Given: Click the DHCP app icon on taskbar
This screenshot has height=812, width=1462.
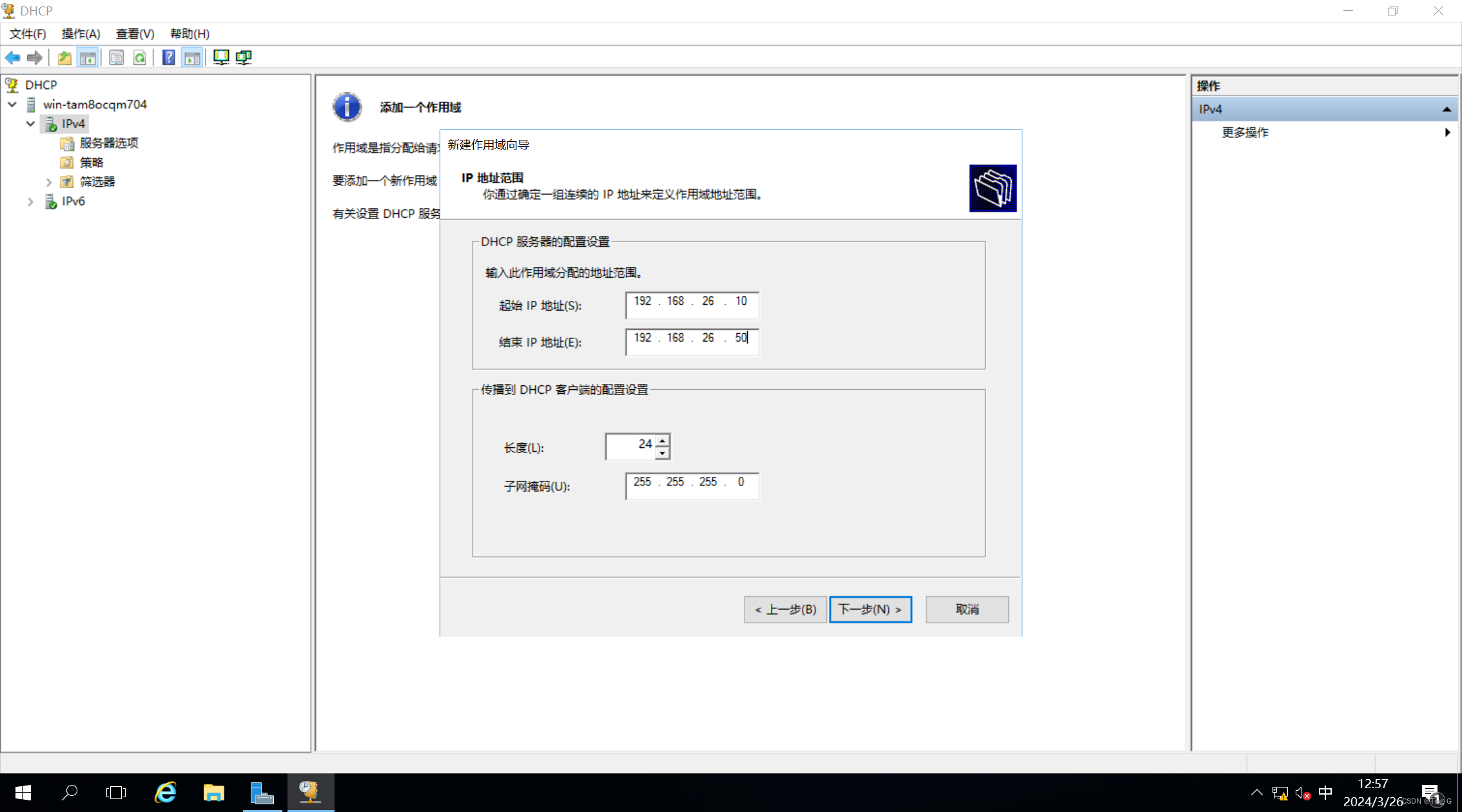Looking at the screenshot, I should 309,793.
